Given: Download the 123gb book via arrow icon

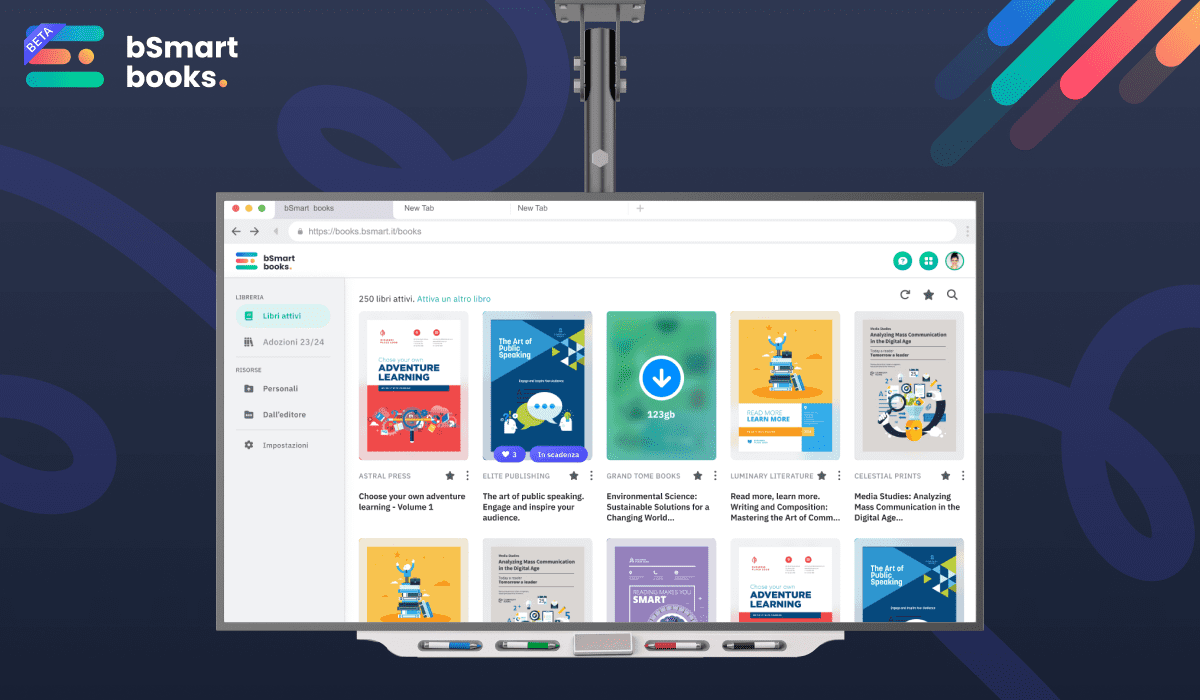Looking at the screenshot, I should click(x=661, y=378).
